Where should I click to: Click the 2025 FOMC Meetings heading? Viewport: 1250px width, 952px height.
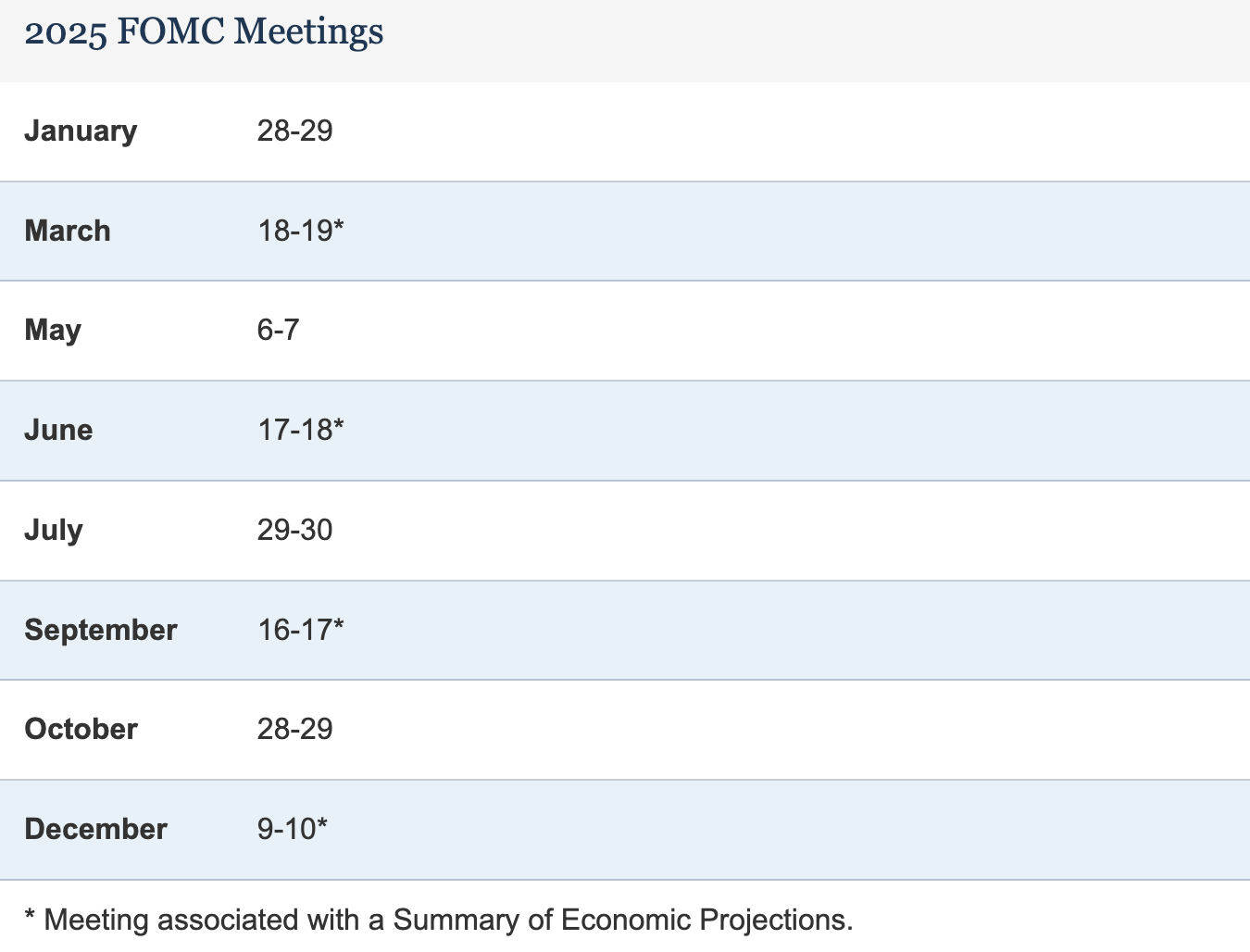204,31
